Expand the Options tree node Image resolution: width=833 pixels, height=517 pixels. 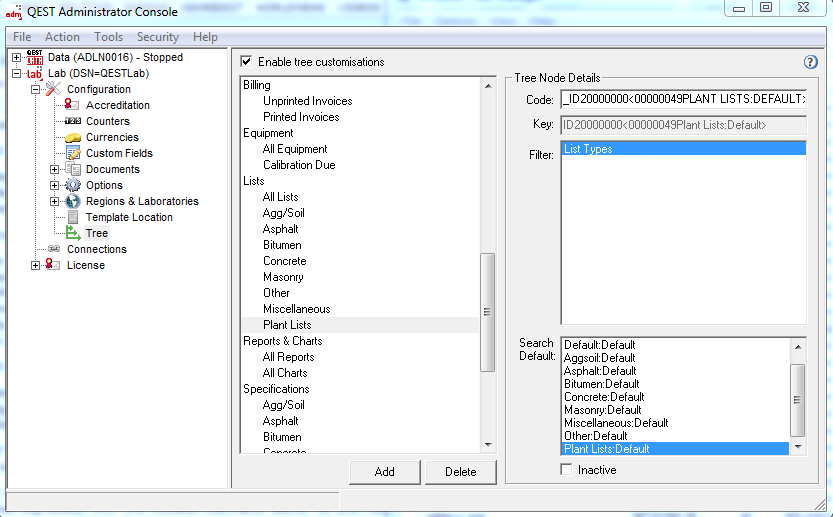pos(54,185)
